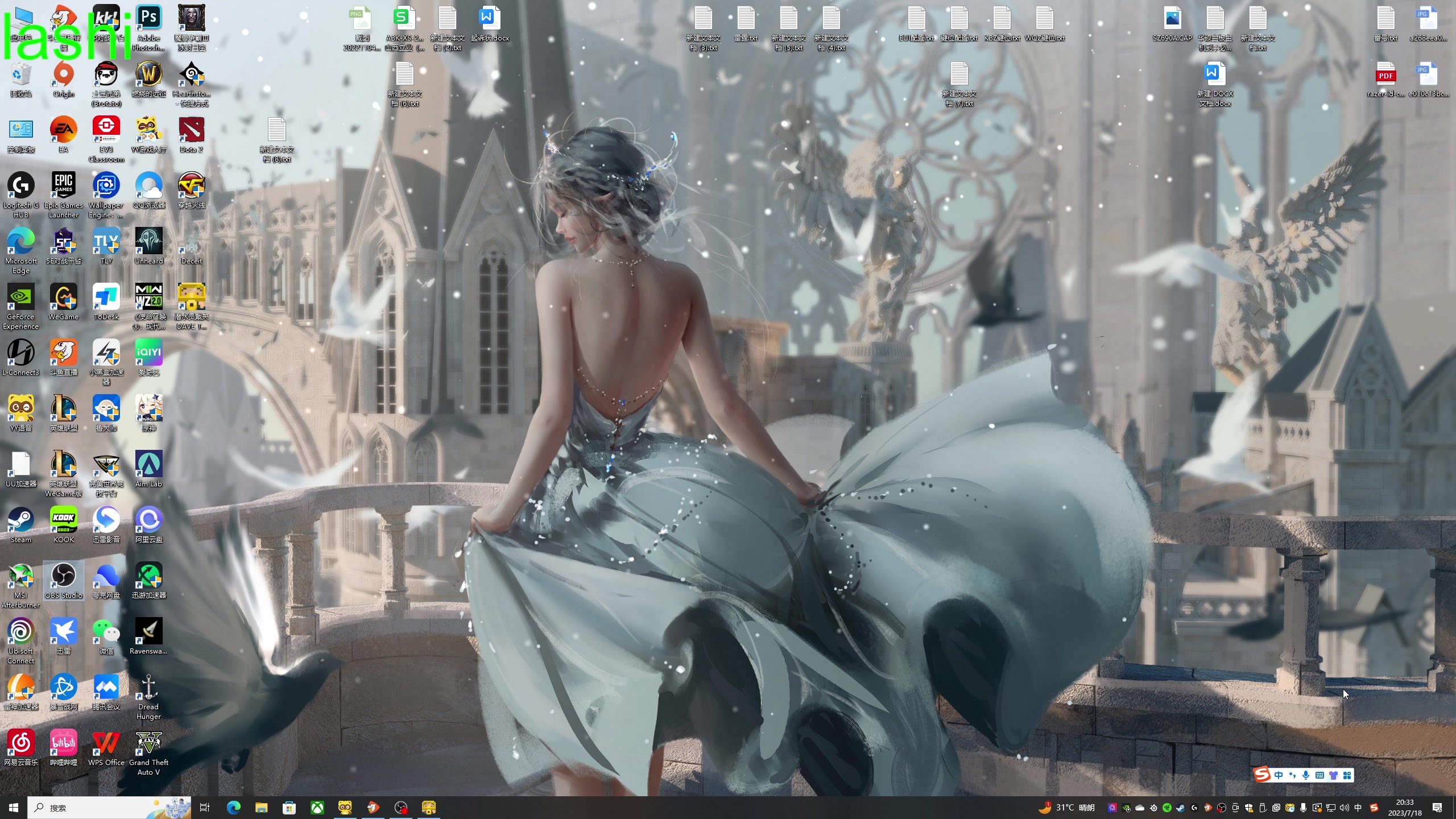Launch the Steam desktop shortcut
The image size is (1456, 819).
click(x=21, y=525)
